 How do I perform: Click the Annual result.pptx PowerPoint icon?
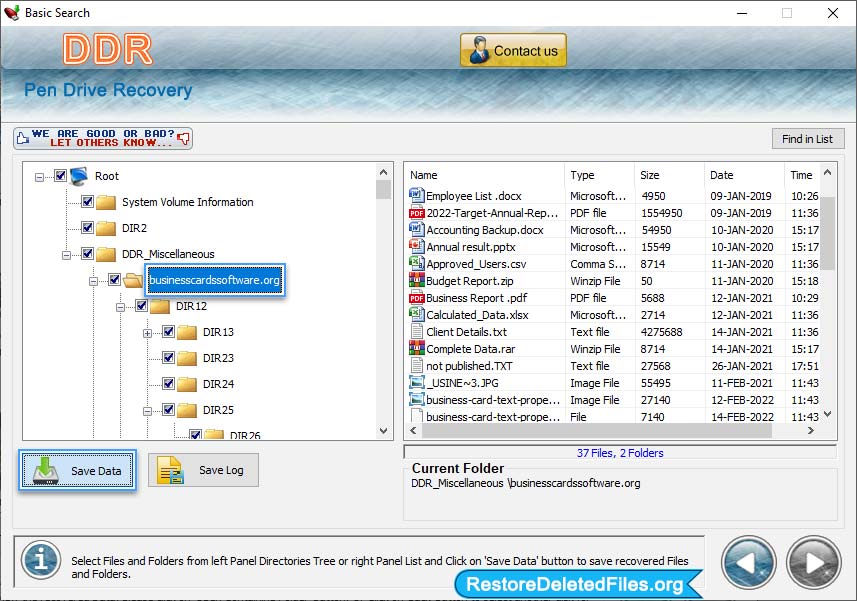tap(416, 246)
